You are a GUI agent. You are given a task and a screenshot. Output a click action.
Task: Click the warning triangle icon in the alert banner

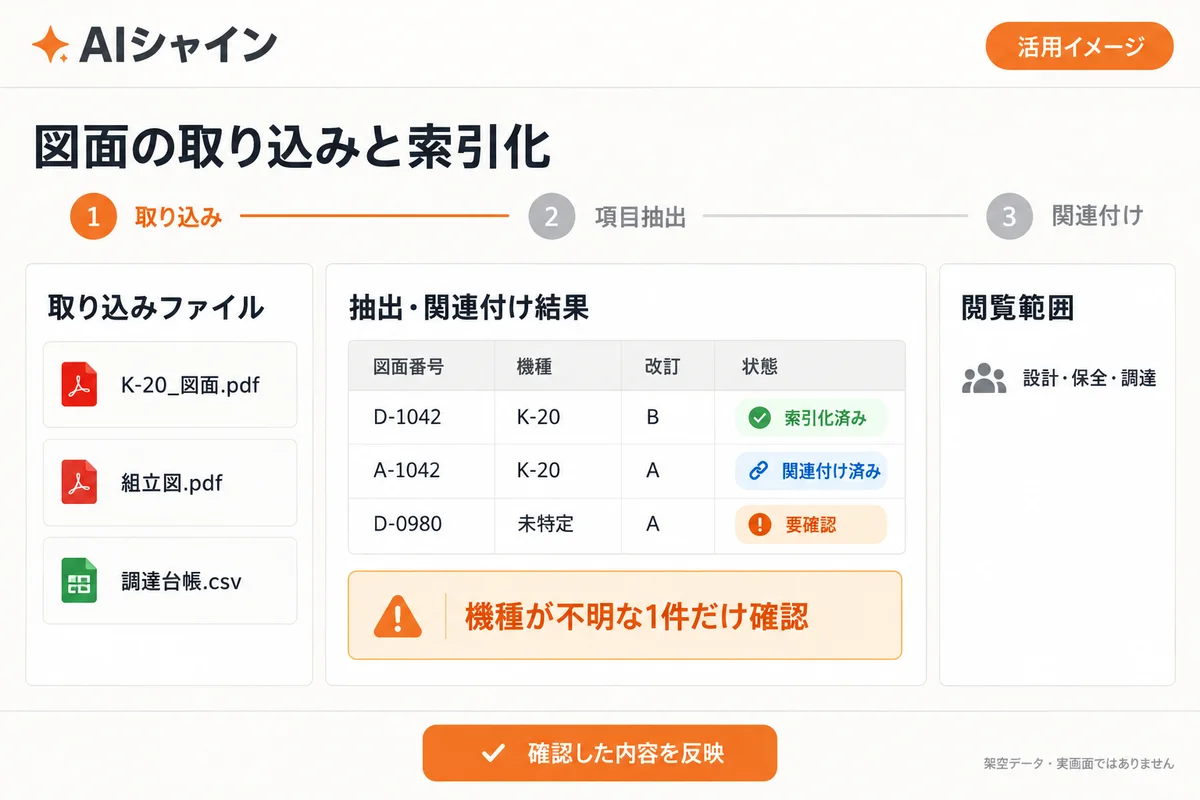(x=398, y=615)
